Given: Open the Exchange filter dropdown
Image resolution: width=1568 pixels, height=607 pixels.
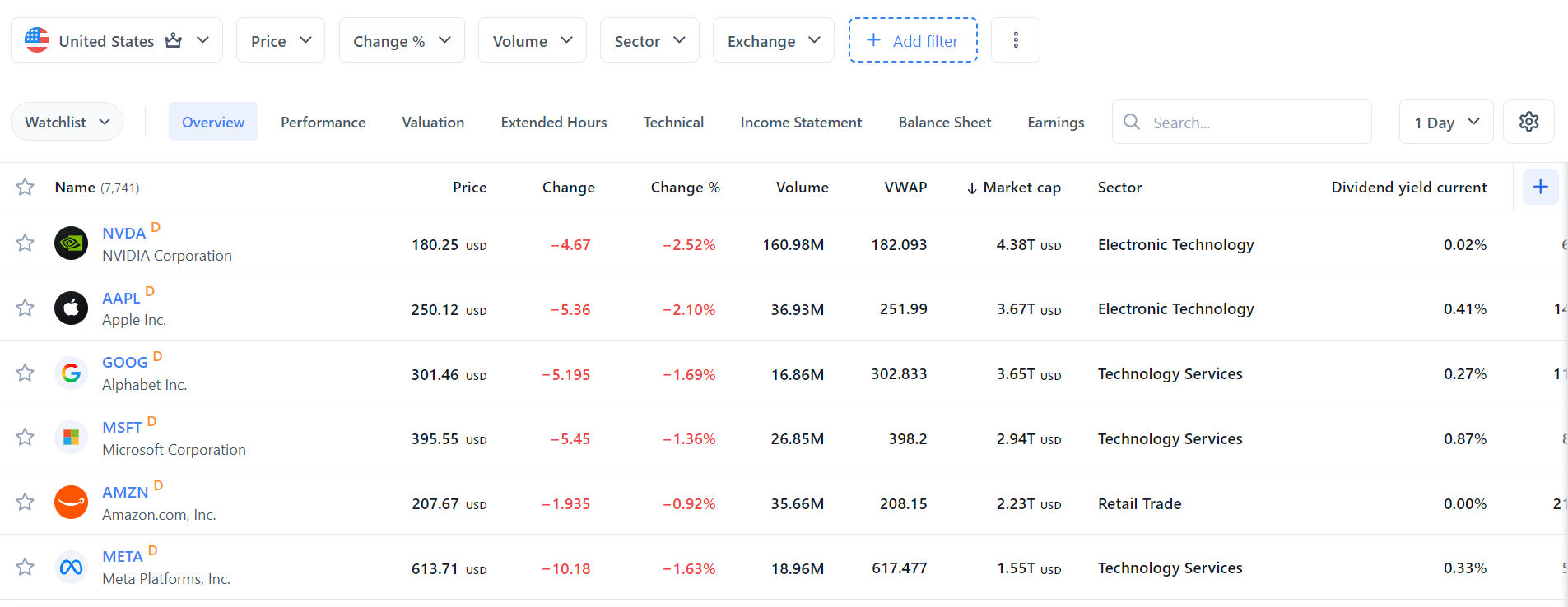Looking at the screenshot, I should pos(774,40).
